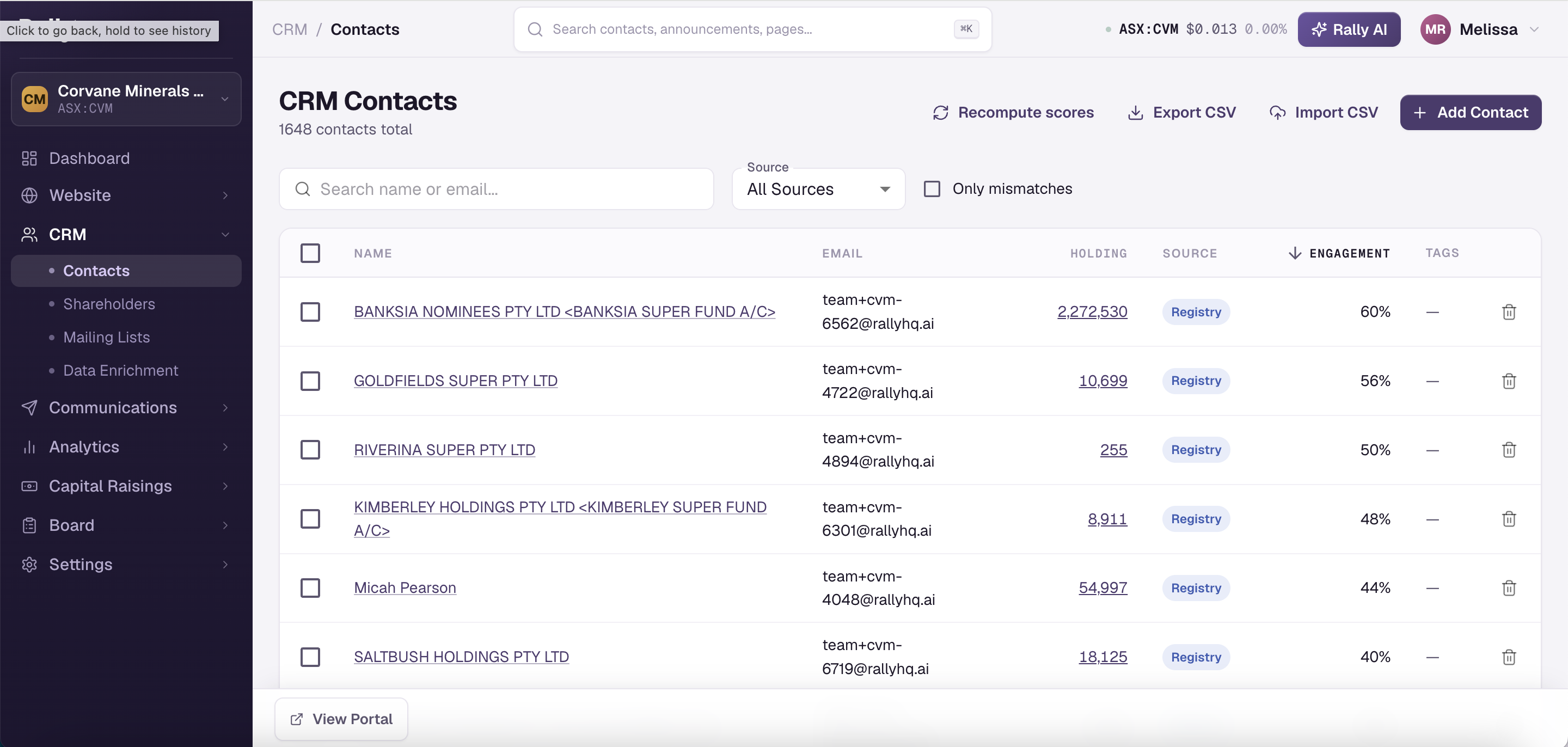
Task: Select Contacts in CRM submenu
Action: click(126, 271)
